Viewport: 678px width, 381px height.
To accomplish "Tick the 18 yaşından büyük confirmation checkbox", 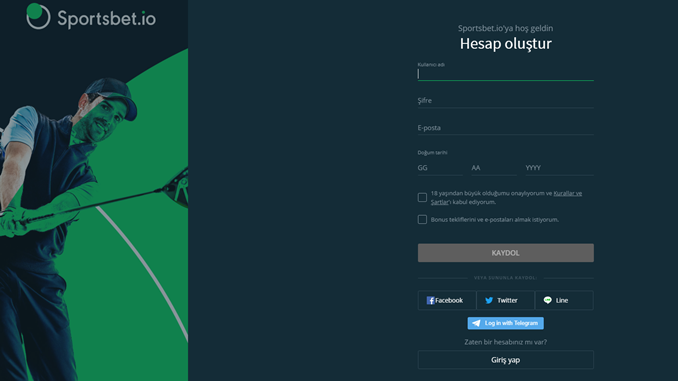I will pos(422,197).
